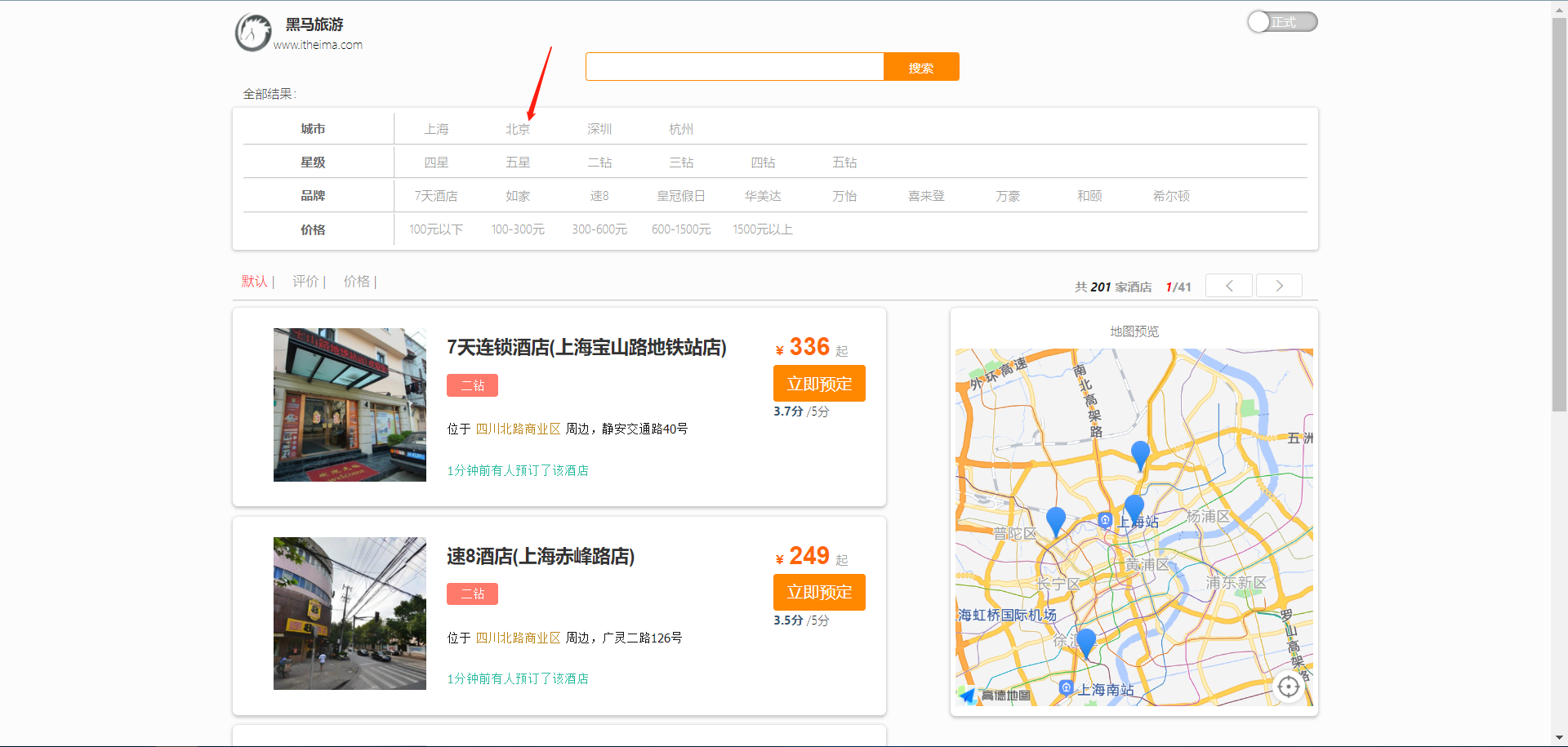Viewport: 1568px width, 747px height.
Task: Click 二钻 tag on 7天连锁酒店 card
Action: [472, 385]
